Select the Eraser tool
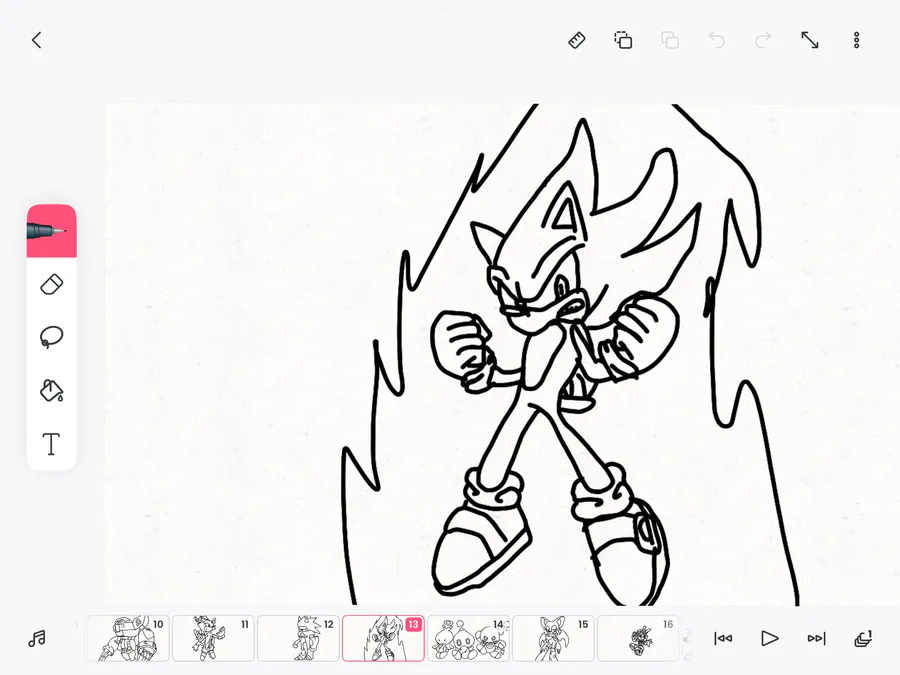Image resolution: width=900 pixels, height=675 pixels. (x=52, y=285)
